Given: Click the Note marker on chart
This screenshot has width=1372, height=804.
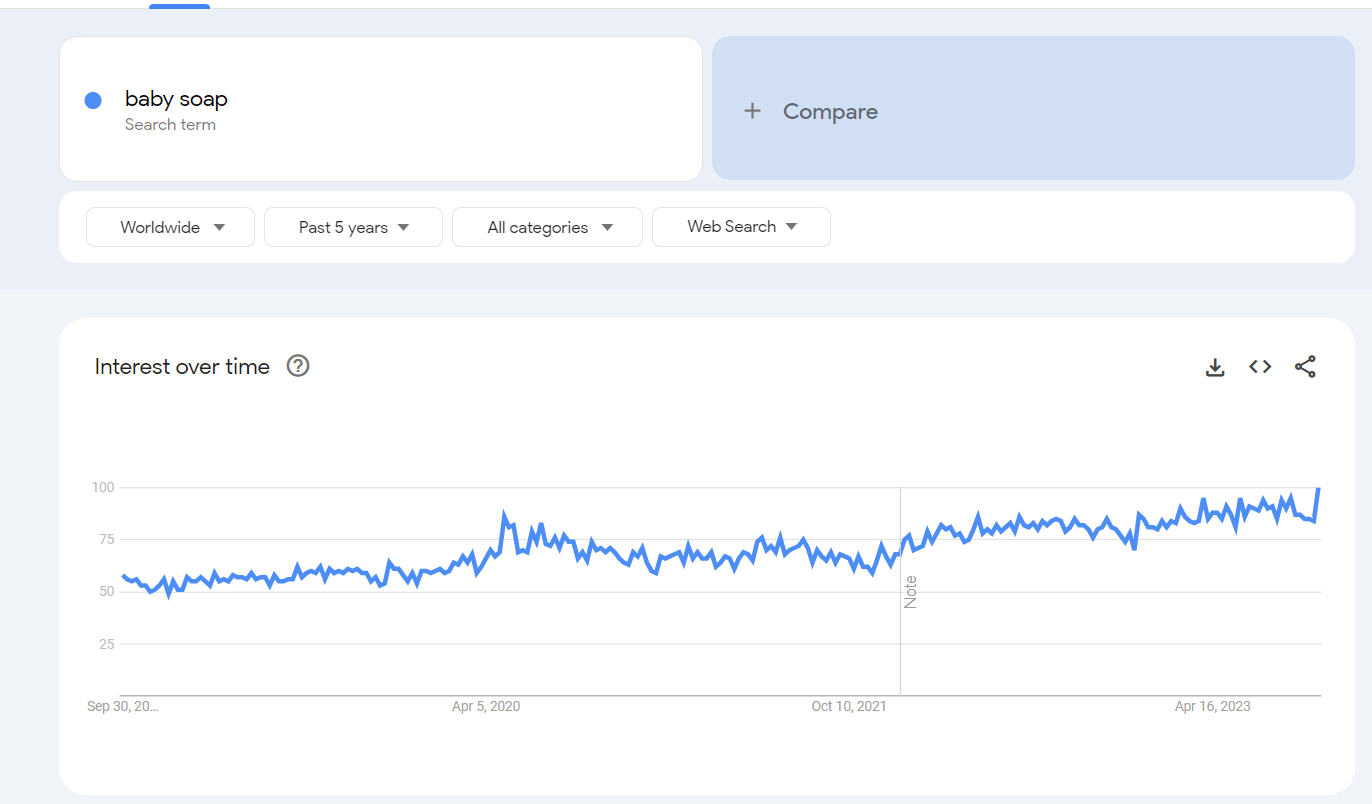Looking at the screenshot, I should (910, 591).
